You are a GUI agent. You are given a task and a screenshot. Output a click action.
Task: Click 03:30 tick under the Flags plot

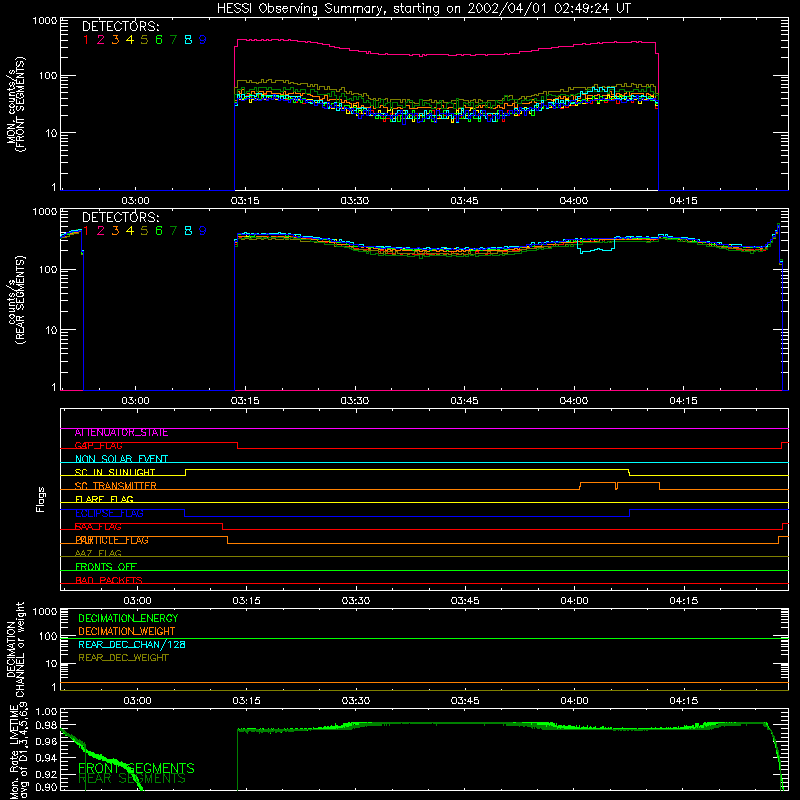tap(356, 601)
